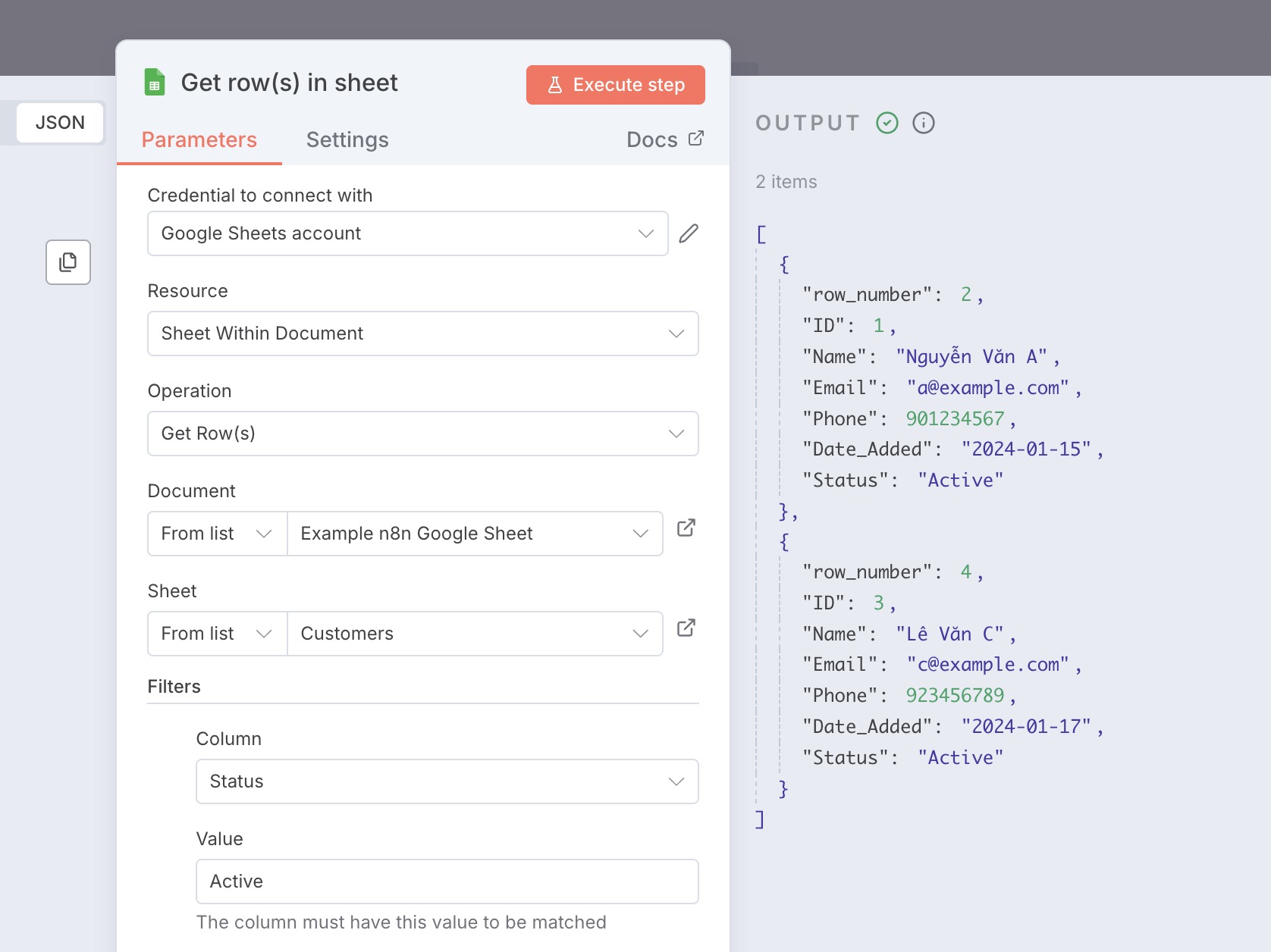Click the "Nguyễn Văn A" name value

coord(971,357)
